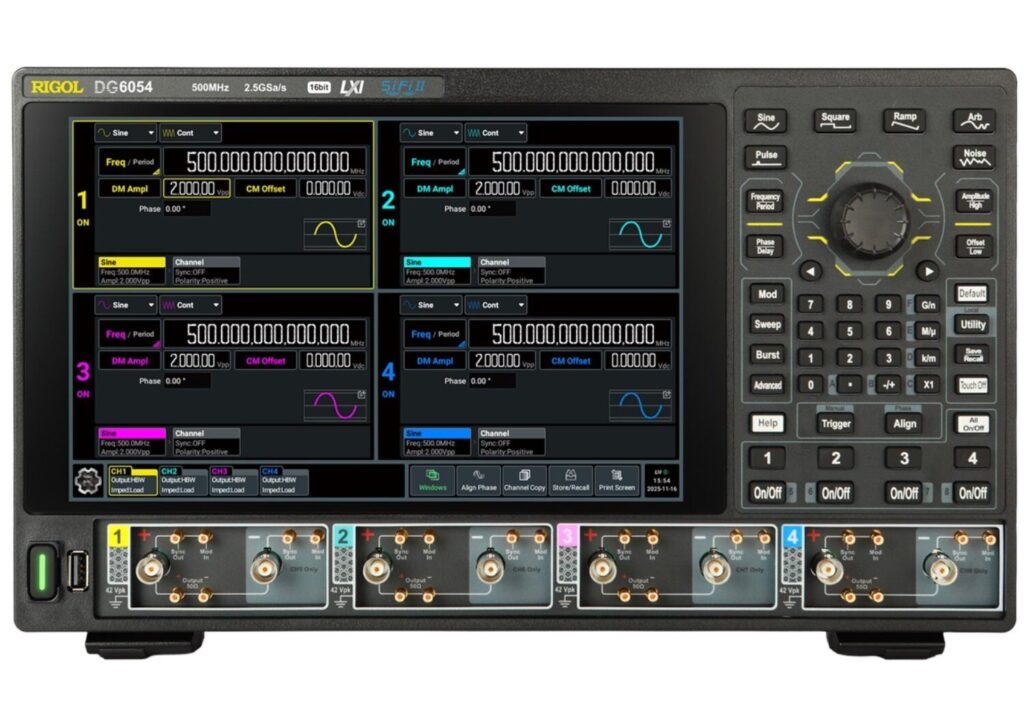Click the Help key
The height and width of the screenshot is (724, 1024).
click(767, 424)
